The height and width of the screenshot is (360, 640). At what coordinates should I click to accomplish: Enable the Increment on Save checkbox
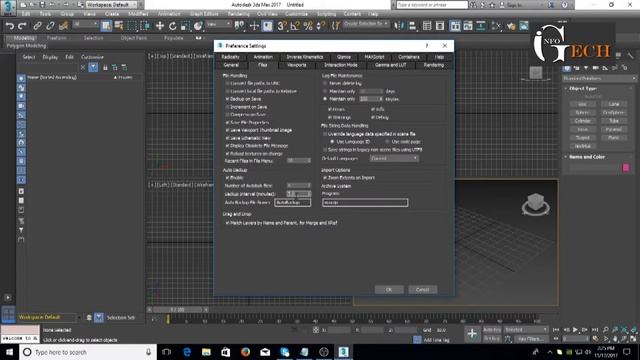227,107
